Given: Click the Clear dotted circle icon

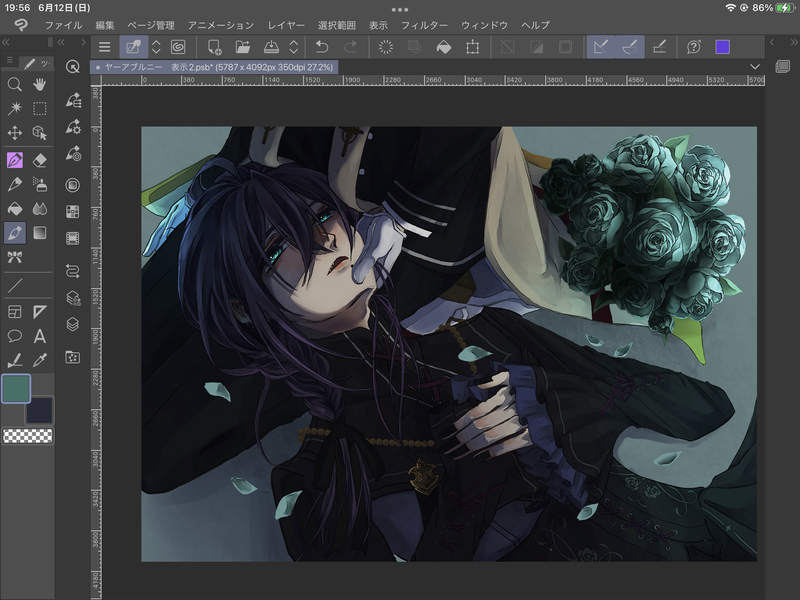Looking at the screenshot, I should (x=386, y=47).
